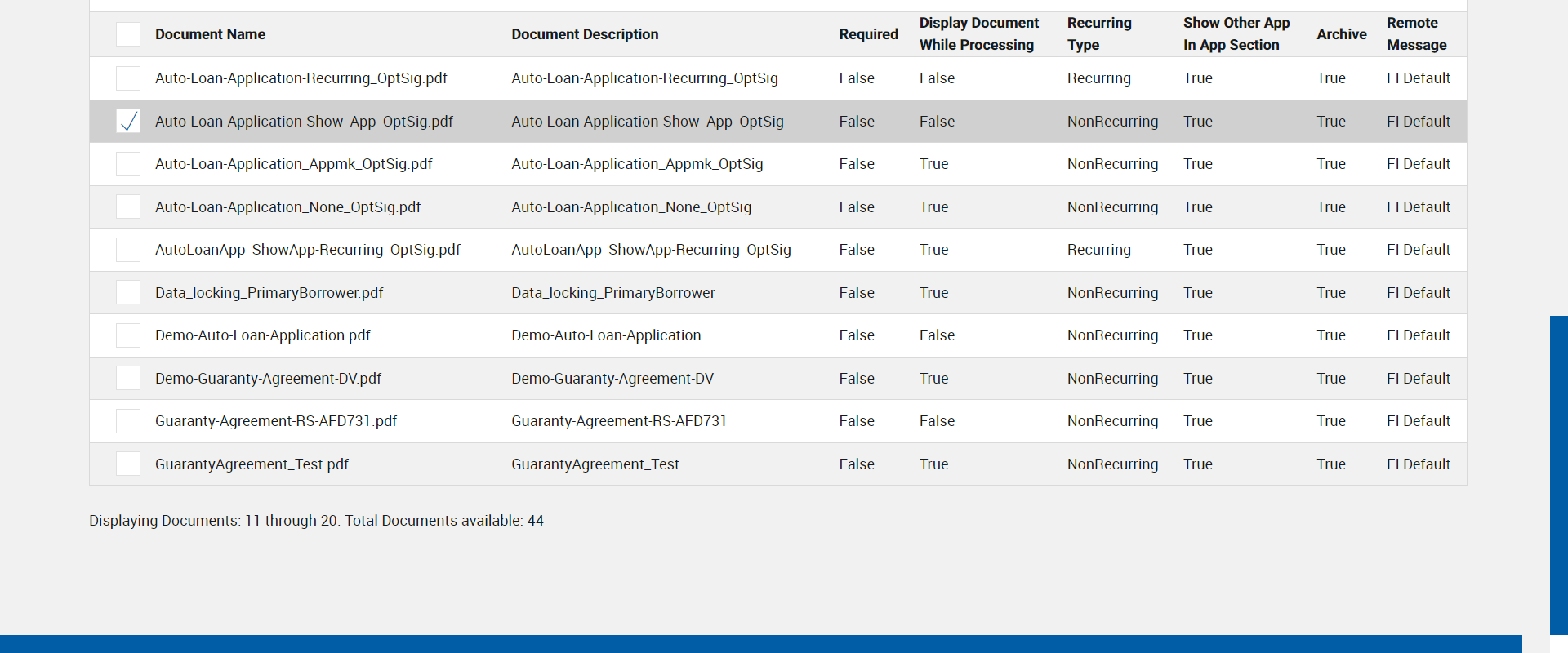Screen dimensions: 1568x653
Task: Click the Archive column header
Action: 1341,34
